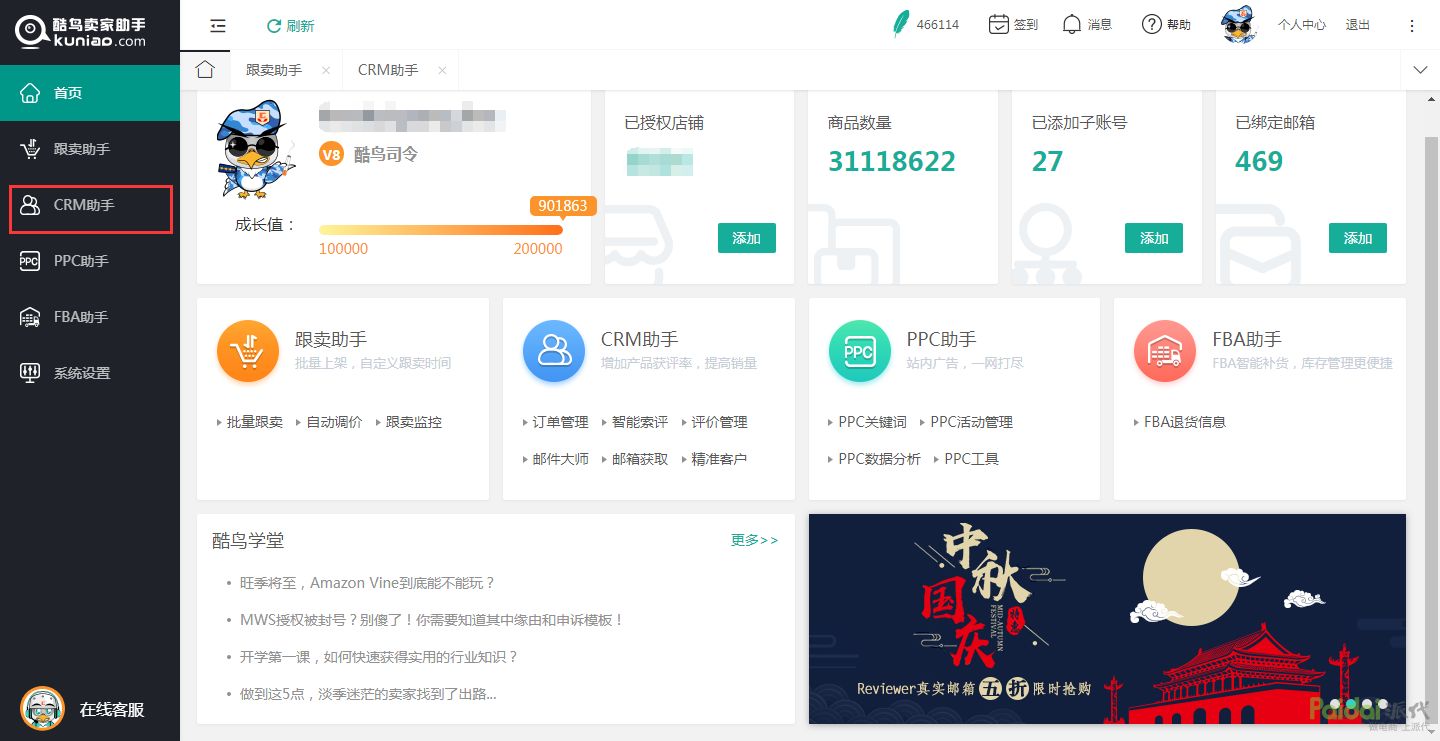Viewport: 1440px width, 741px height.
Task: Open 评价管理 link
Action: (720, 422)
